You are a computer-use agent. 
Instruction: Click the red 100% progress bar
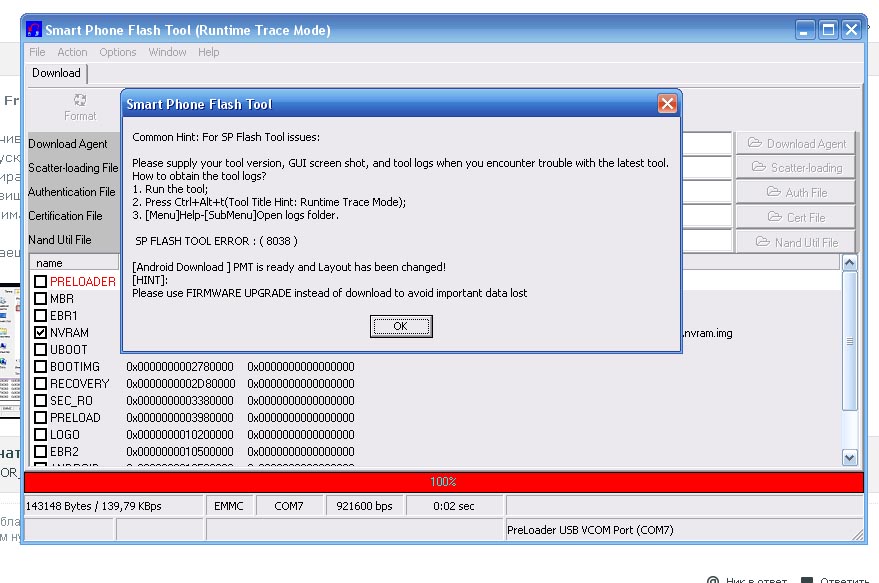(x=443, y=482)
